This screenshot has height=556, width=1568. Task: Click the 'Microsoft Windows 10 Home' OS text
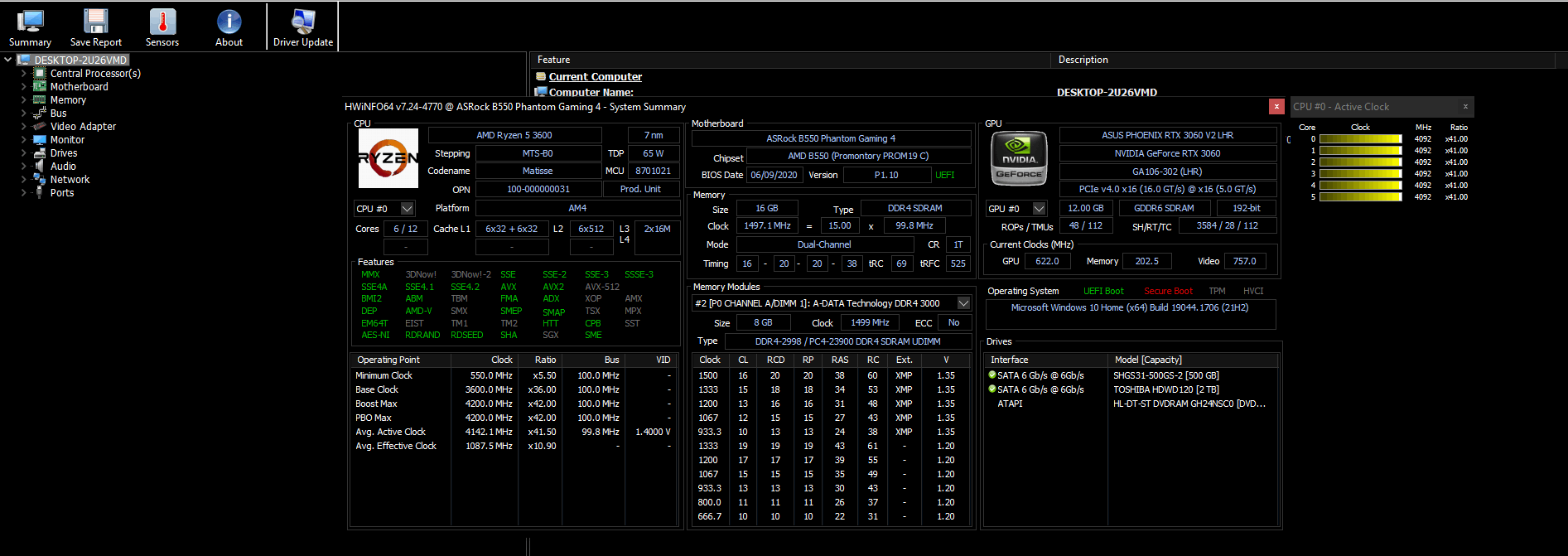click(1130, 307)
